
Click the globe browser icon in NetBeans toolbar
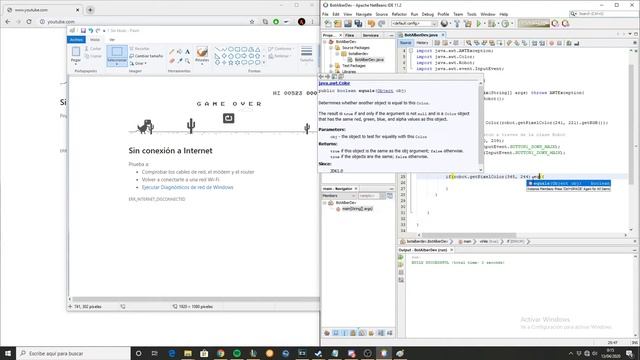point(444,24)
